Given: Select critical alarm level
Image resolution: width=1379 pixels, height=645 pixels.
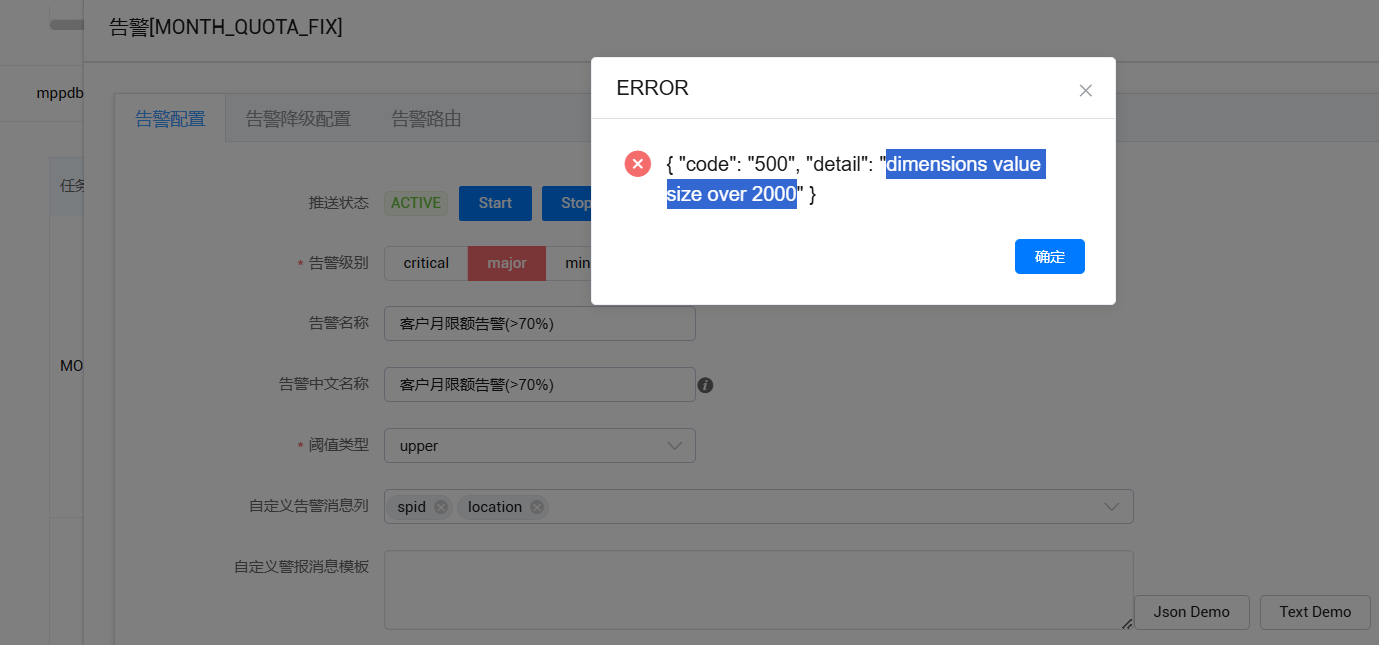Looking at the screenshot, I should click(x=426, y=263).
